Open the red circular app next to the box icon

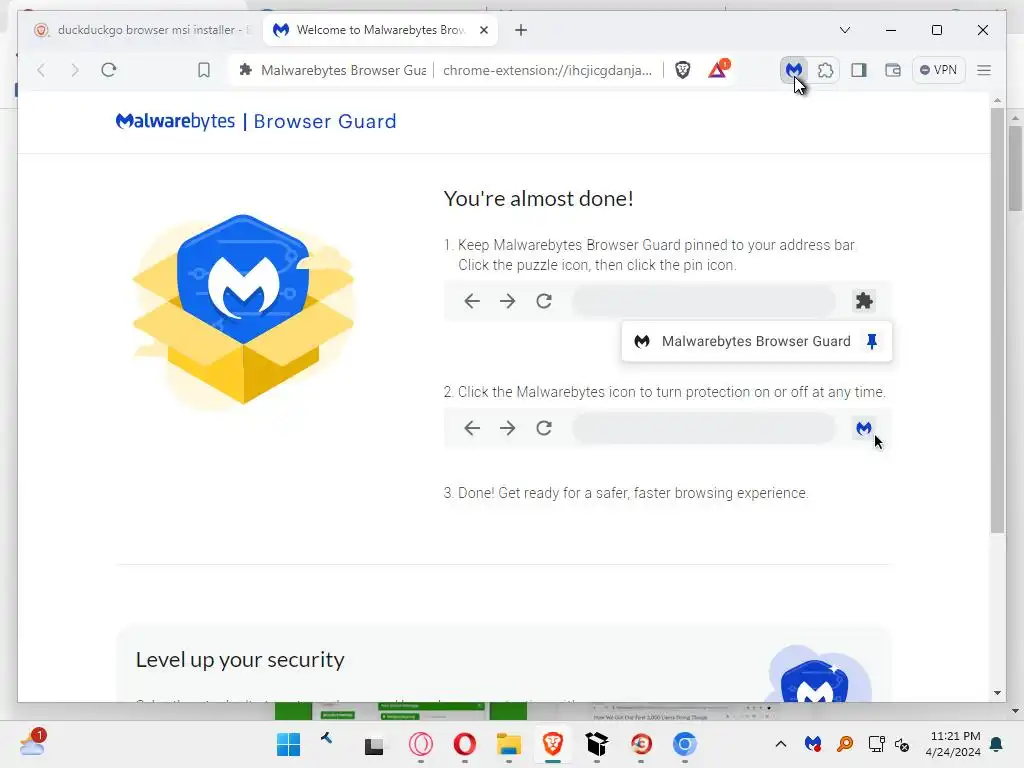pyautogui.click(x=641, y=744)
